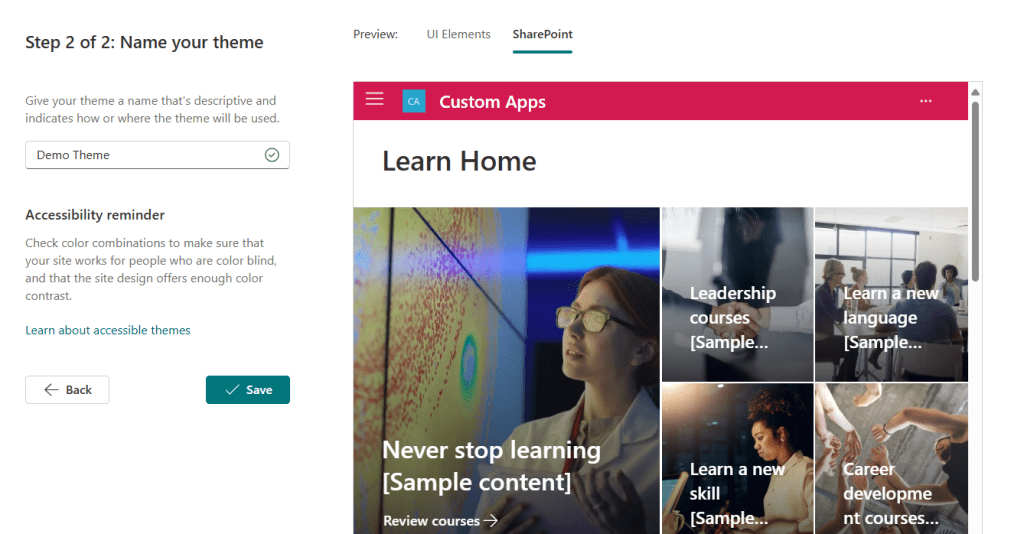
Task: Open the Learn a new language tile
Action: (x=891, y=294)
